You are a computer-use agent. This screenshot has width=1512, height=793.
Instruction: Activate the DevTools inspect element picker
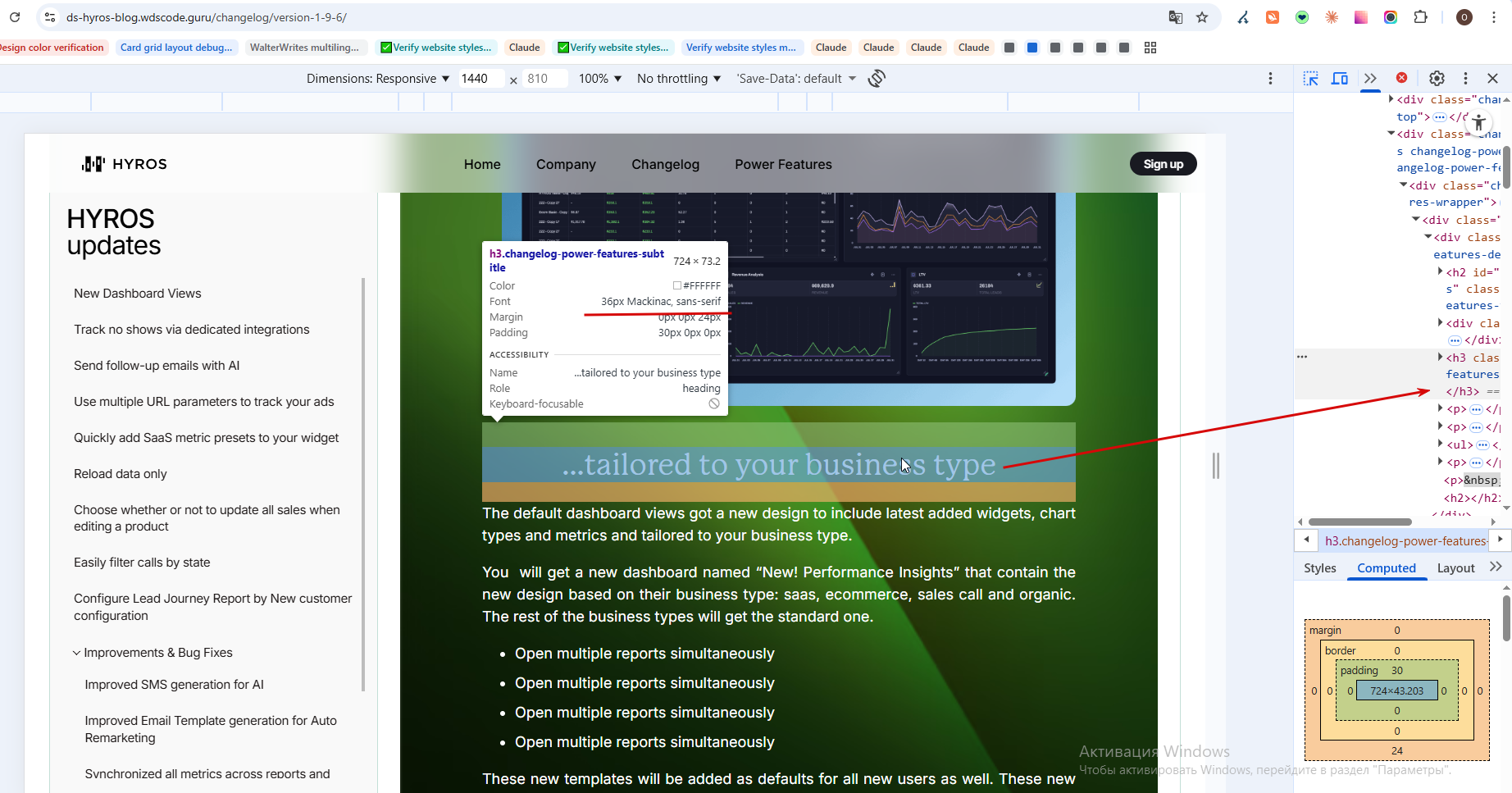click(x=1311, y=79)
